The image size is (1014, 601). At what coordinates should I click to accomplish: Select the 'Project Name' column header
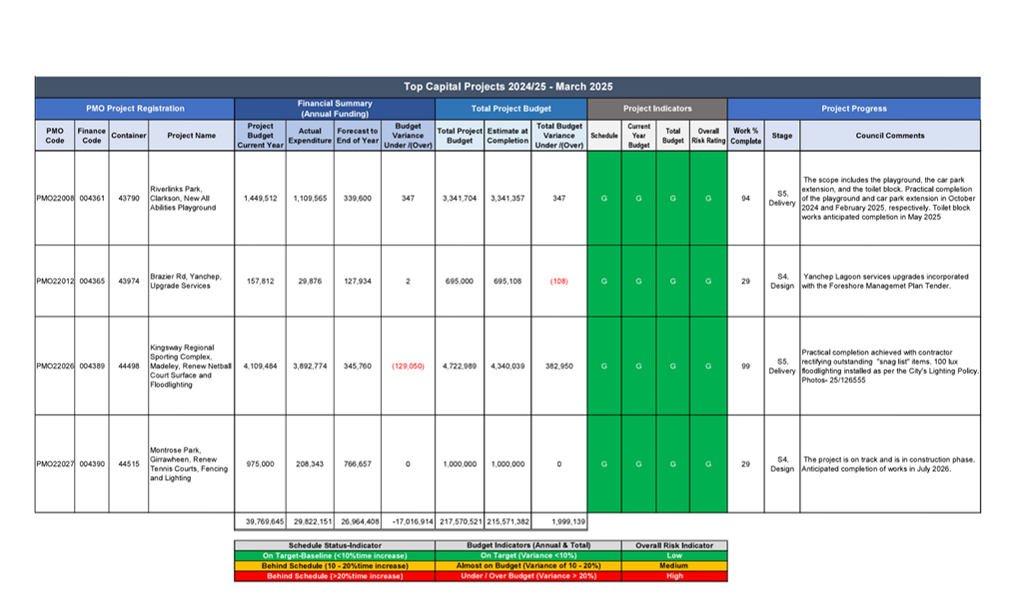point(191,136)
